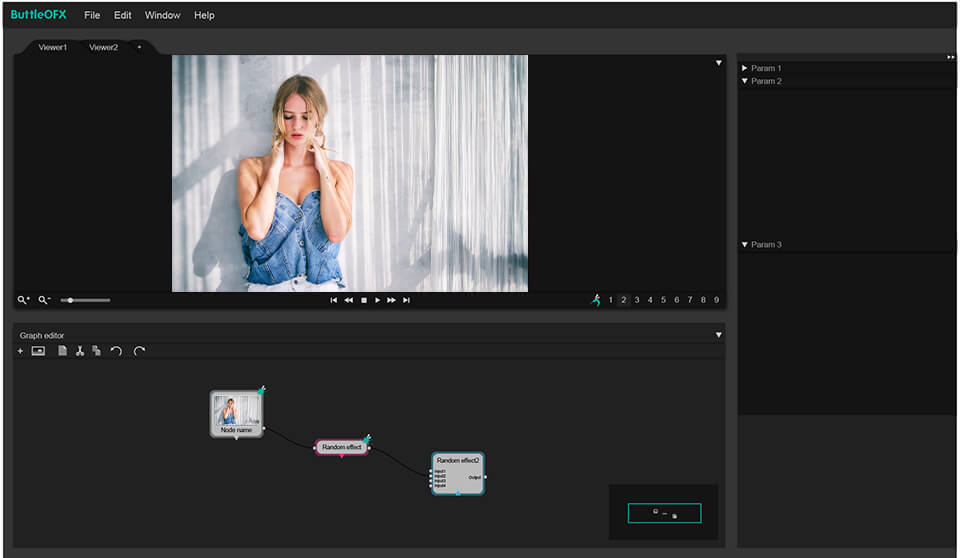This screenshot has width=960, height=558.
Task: Click the redo arrow in Graph editor
Action: click(139, 351)
